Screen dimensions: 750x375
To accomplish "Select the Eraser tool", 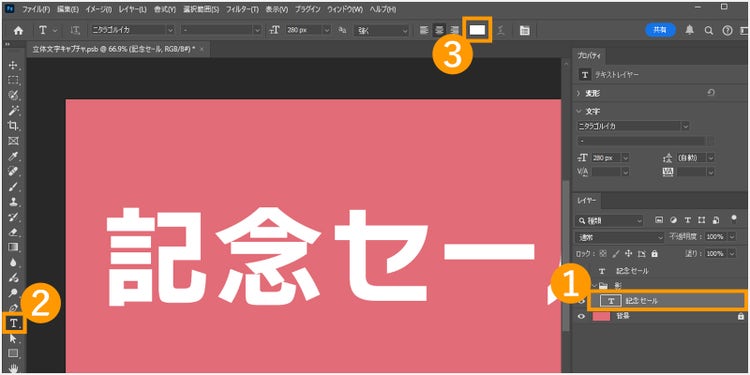I will tap(13, 232).
